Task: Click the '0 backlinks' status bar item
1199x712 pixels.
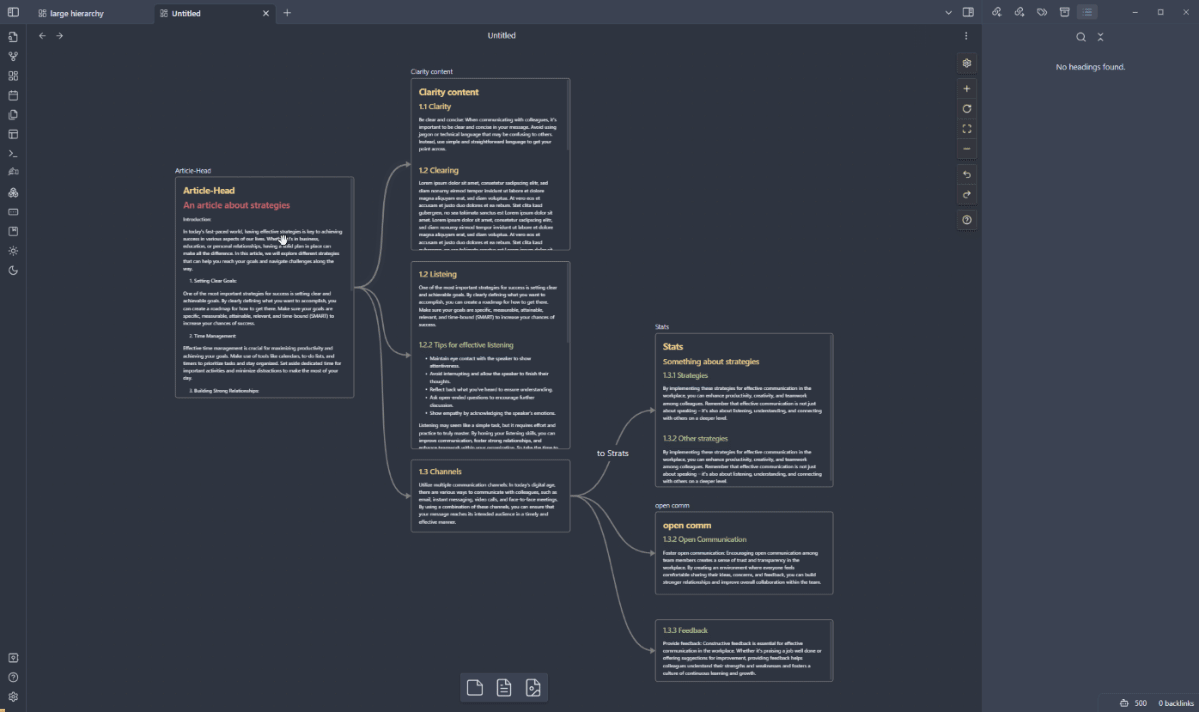Action: (1175, 704)
